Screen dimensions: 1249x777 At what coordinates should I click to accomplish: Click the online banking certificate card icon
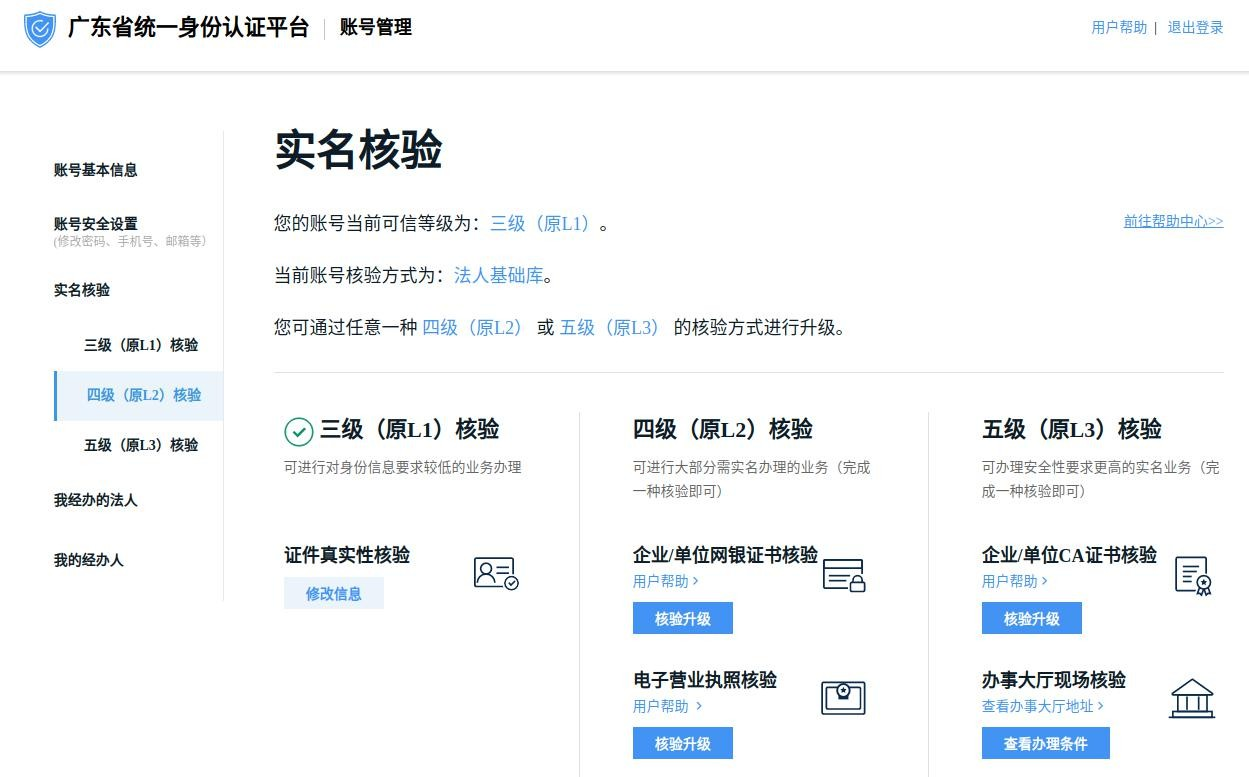pyautogui.click(x=843, y=575)
